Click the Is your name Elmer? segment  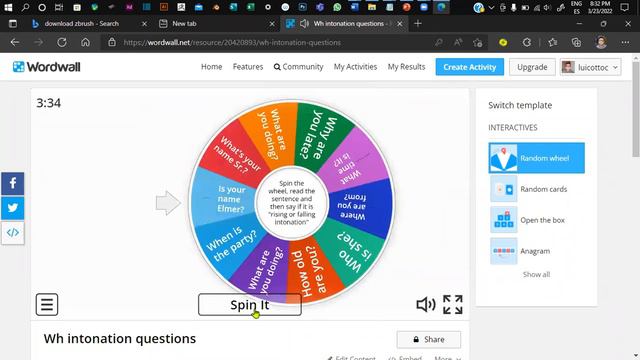click(225, 199)
